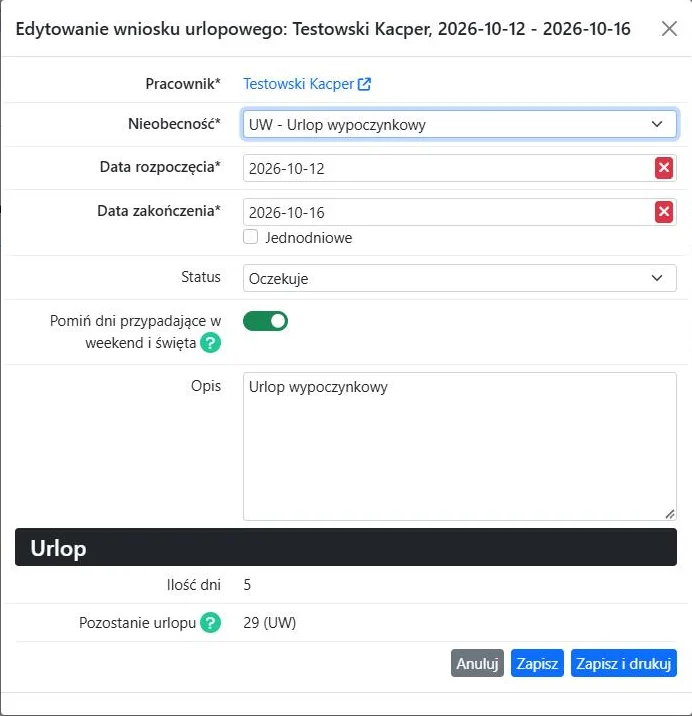The width and height of the screenshot is (692, 716).
Task: Select the remaining leave value 29 (UW)
Action: [269, 623]
